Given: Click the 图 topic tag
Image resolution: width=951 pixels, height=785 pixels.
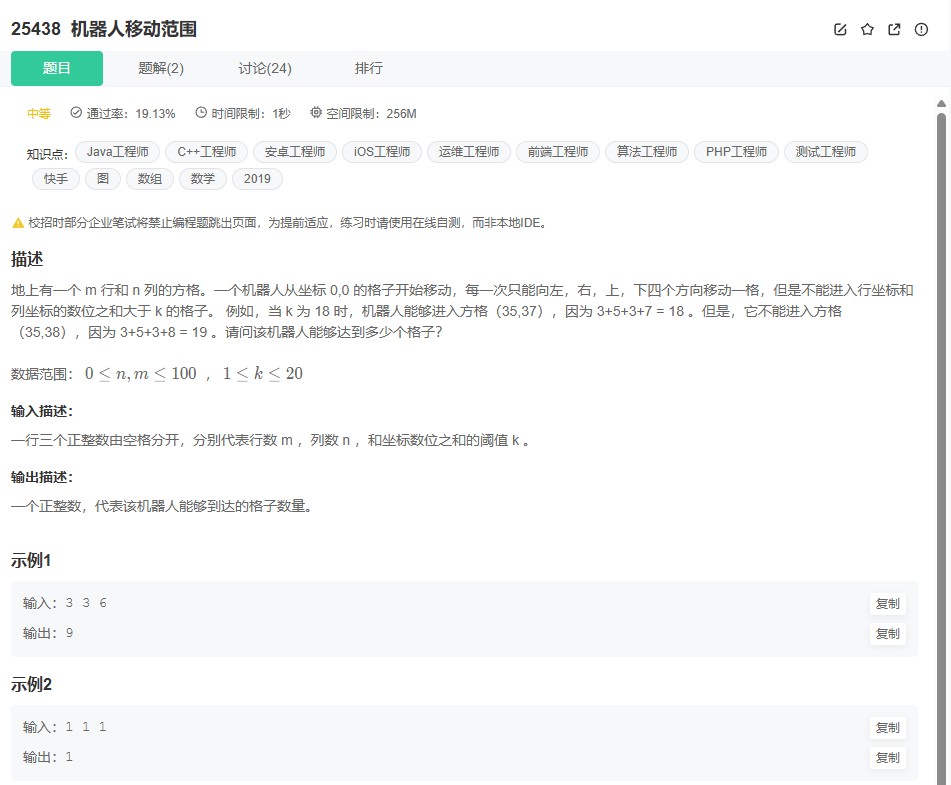Looking at the screenshot, I should (103, 179).
